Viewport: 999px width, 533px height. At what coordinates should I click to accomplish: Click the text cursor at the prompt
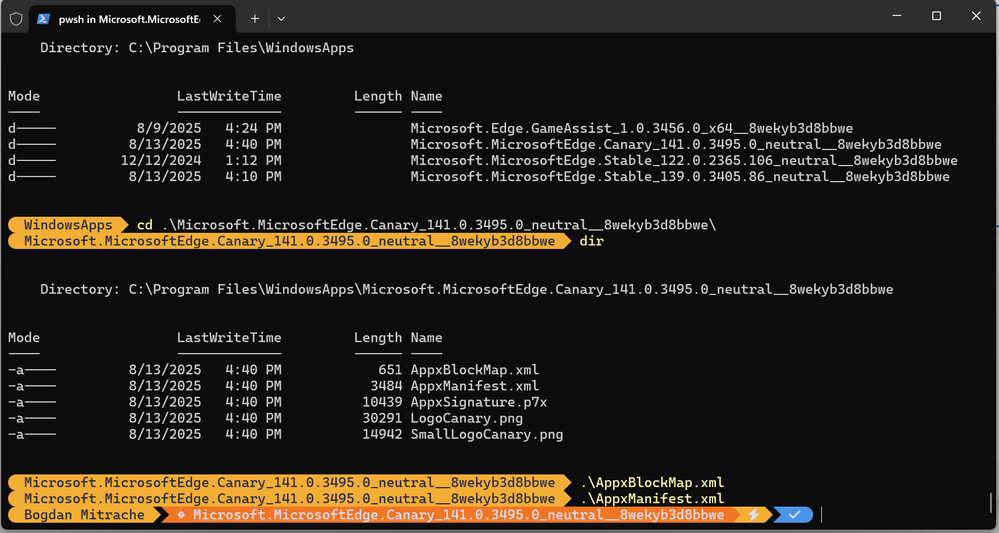pyautogui.click(x=822, y=515)
